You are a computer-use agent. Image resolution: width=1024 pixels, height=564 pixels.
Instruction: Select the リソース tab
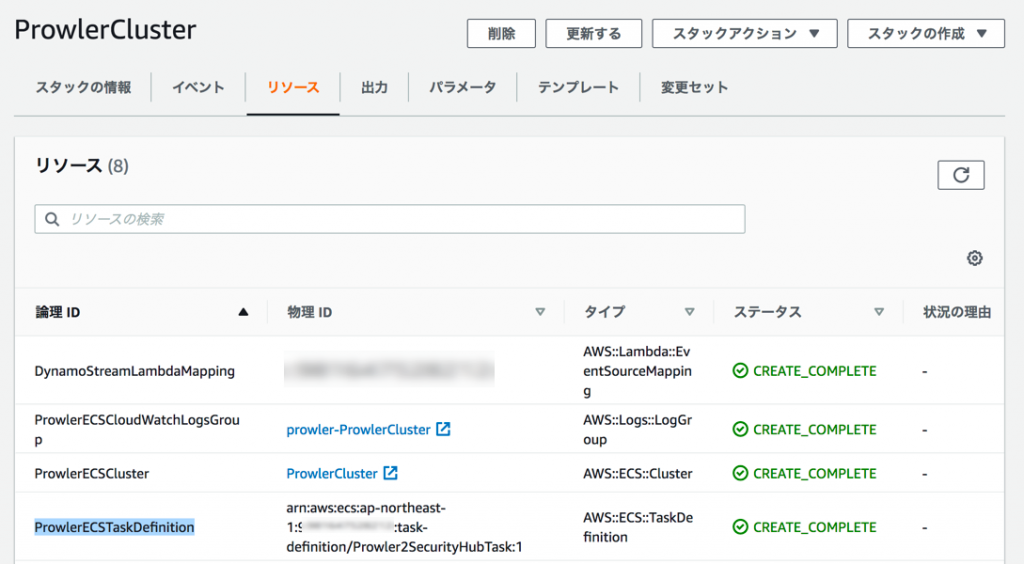[x=293, y=87]
